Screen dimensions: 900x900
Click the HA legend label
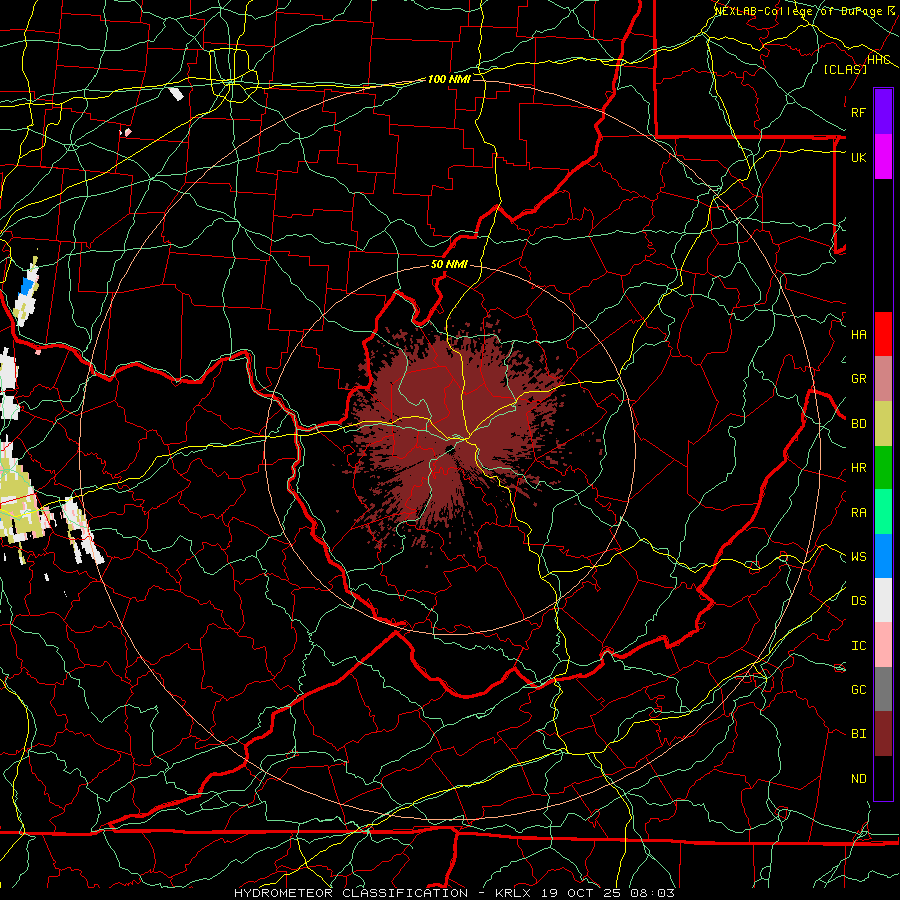(x=858, y=334)
